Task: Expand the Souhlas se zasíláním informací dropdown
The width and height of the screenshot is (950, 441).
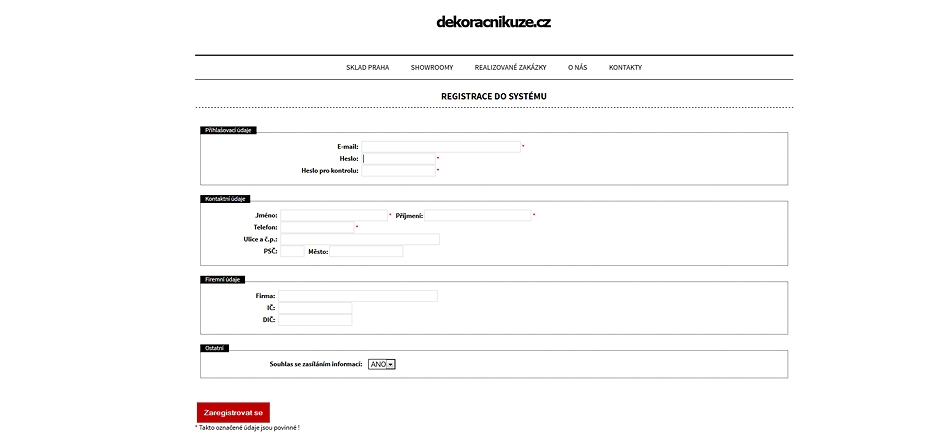Action: 382,364
